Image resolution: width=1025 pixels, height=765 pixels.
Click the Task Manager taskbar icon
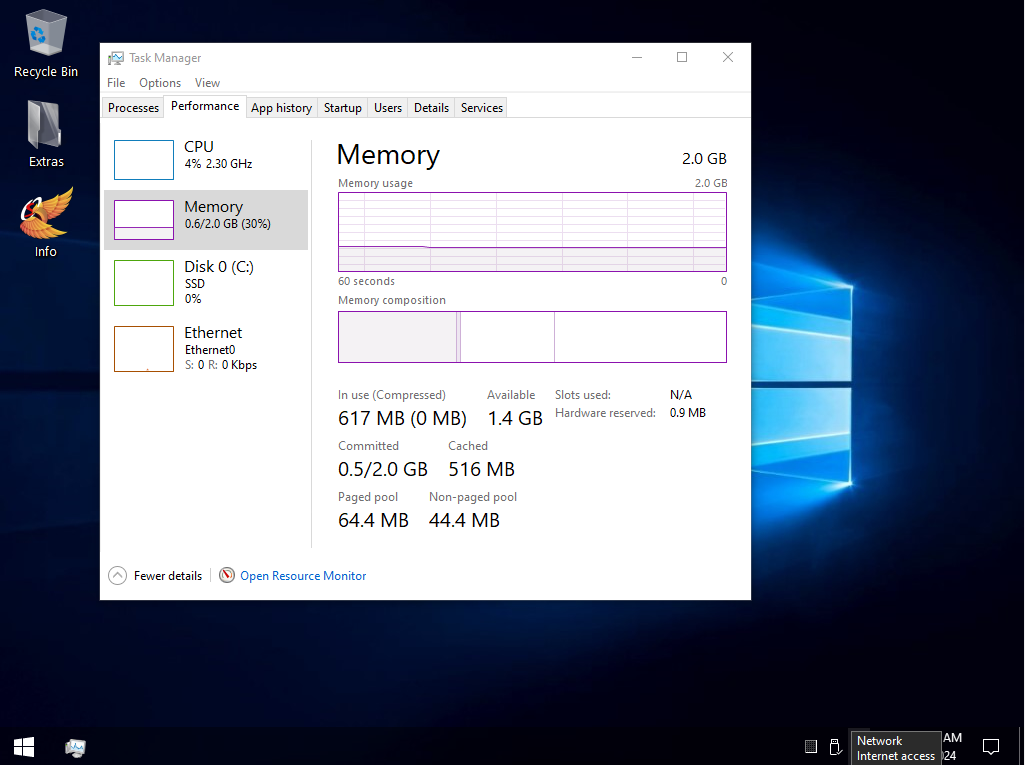[x=75, y=746]
